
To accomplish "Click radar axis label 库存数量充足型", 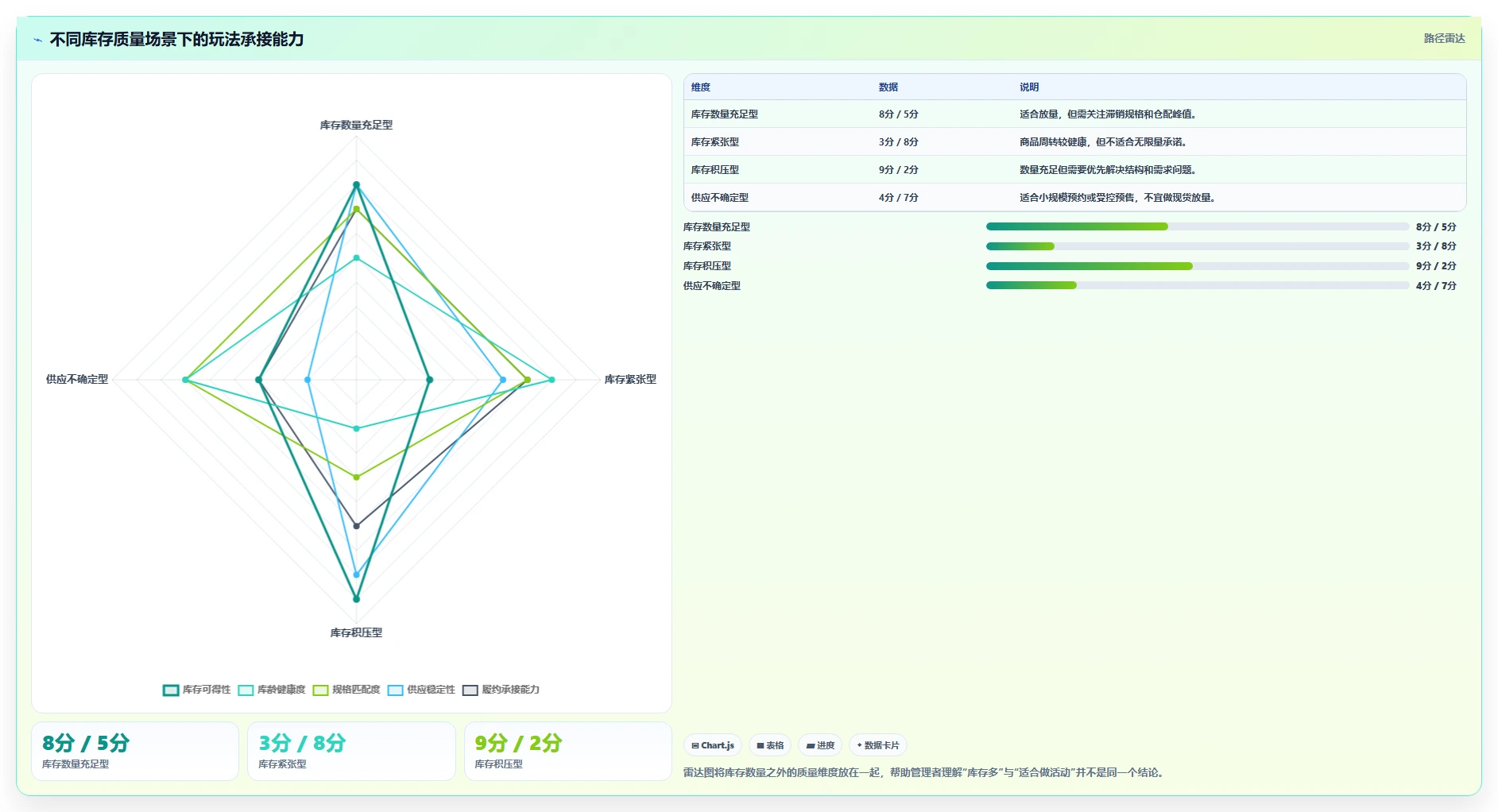I will tap(356, 126).
